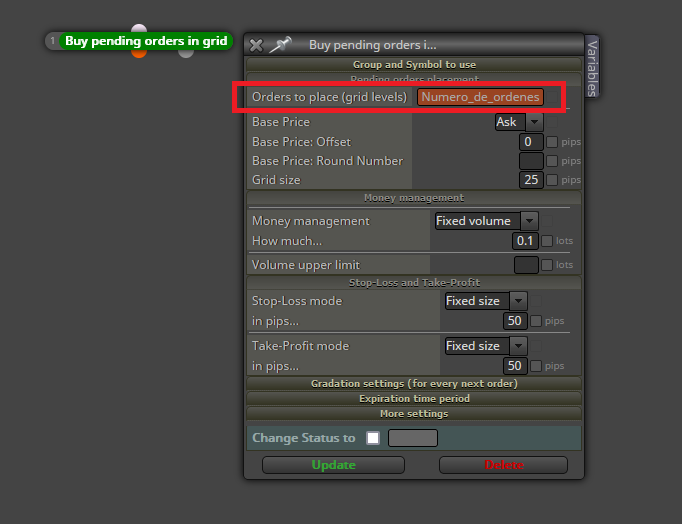
Task: Click the Take-Profit mode label
Action: tap(301, 346)
